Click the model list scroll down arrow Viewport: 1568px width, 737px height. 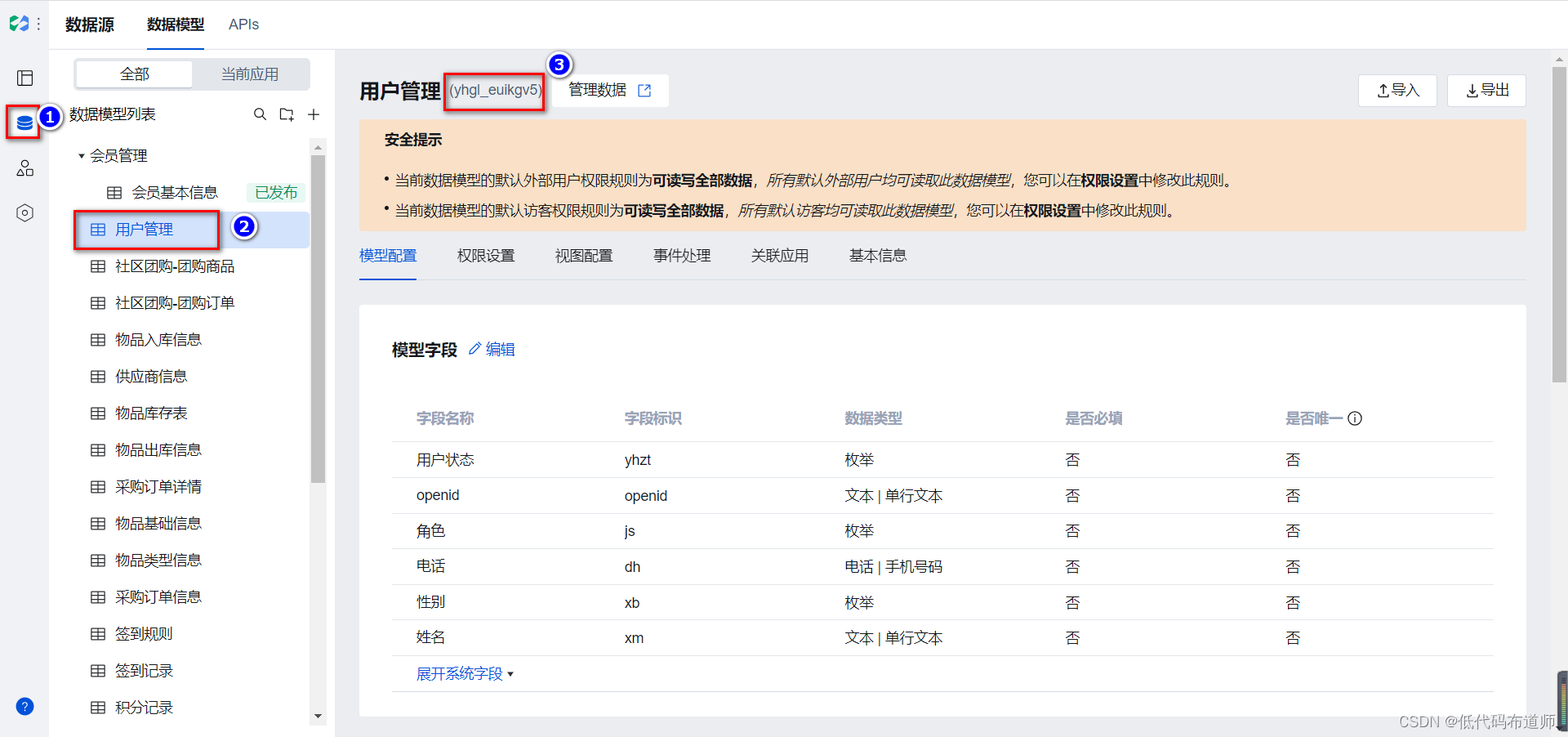318,717
